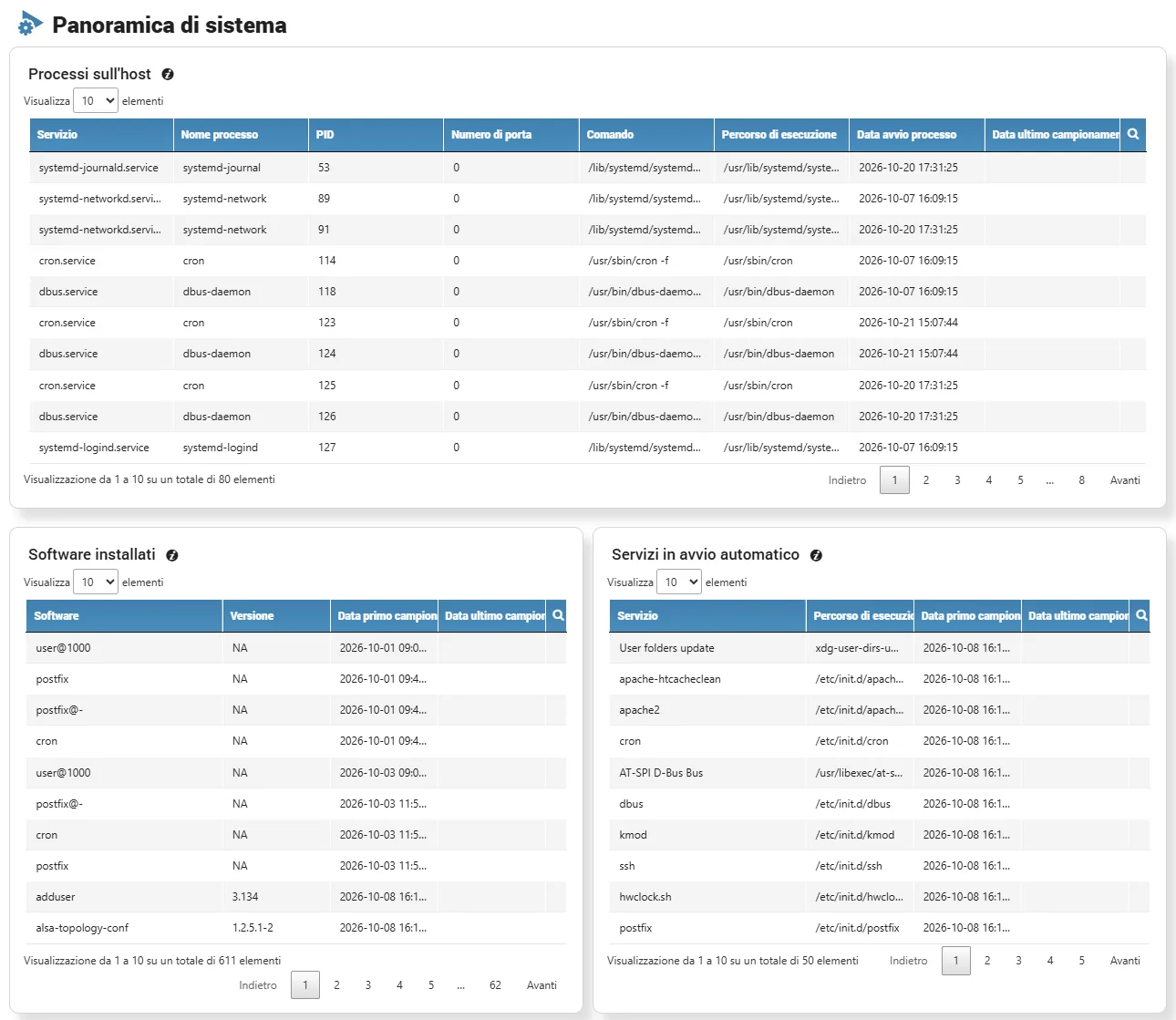Open search in the Processi sull'host table header

[1133, 134]
